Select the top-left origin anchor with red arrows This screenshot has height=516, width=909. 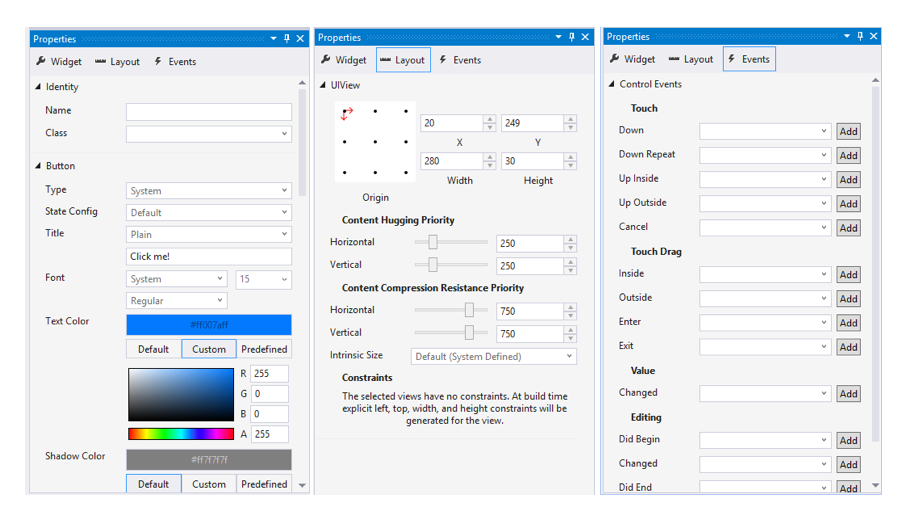[x=346, y=113]
